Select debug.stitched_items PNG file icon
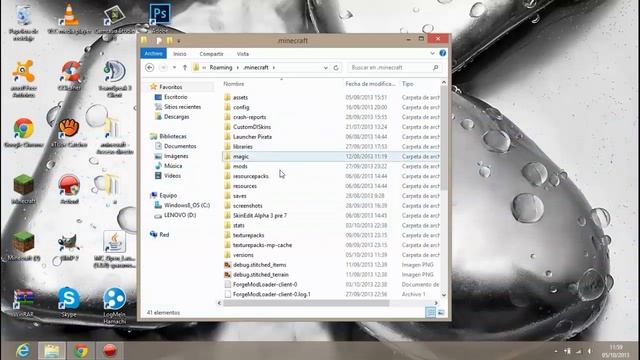Viewport: 640px width, 360px height. pos(227,264)
